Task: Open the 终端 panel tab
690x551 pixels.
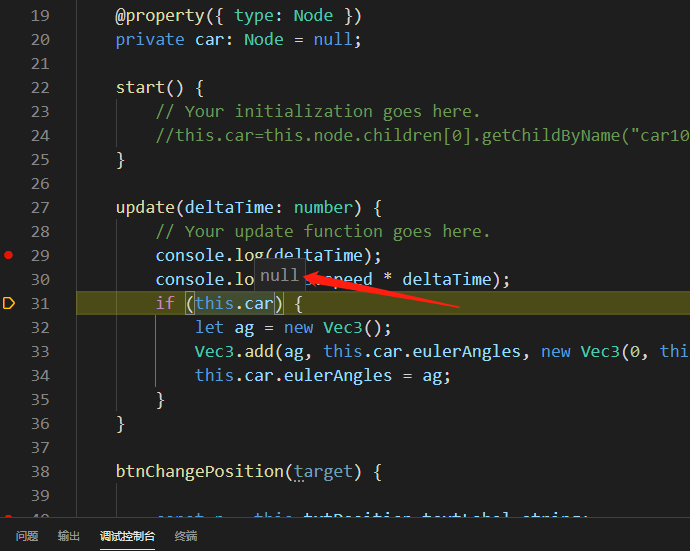Action: click(x=186, y=536)
